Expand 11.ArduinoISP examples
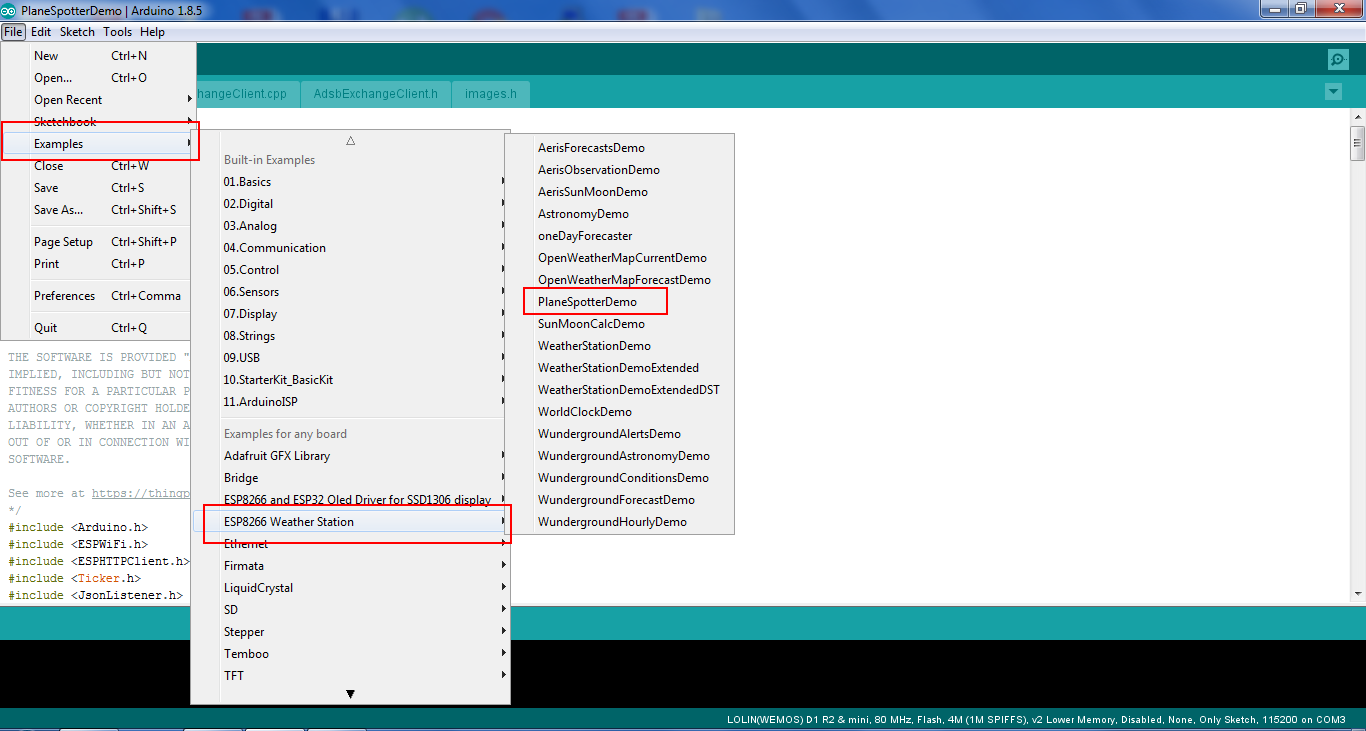 click(351, 402)
